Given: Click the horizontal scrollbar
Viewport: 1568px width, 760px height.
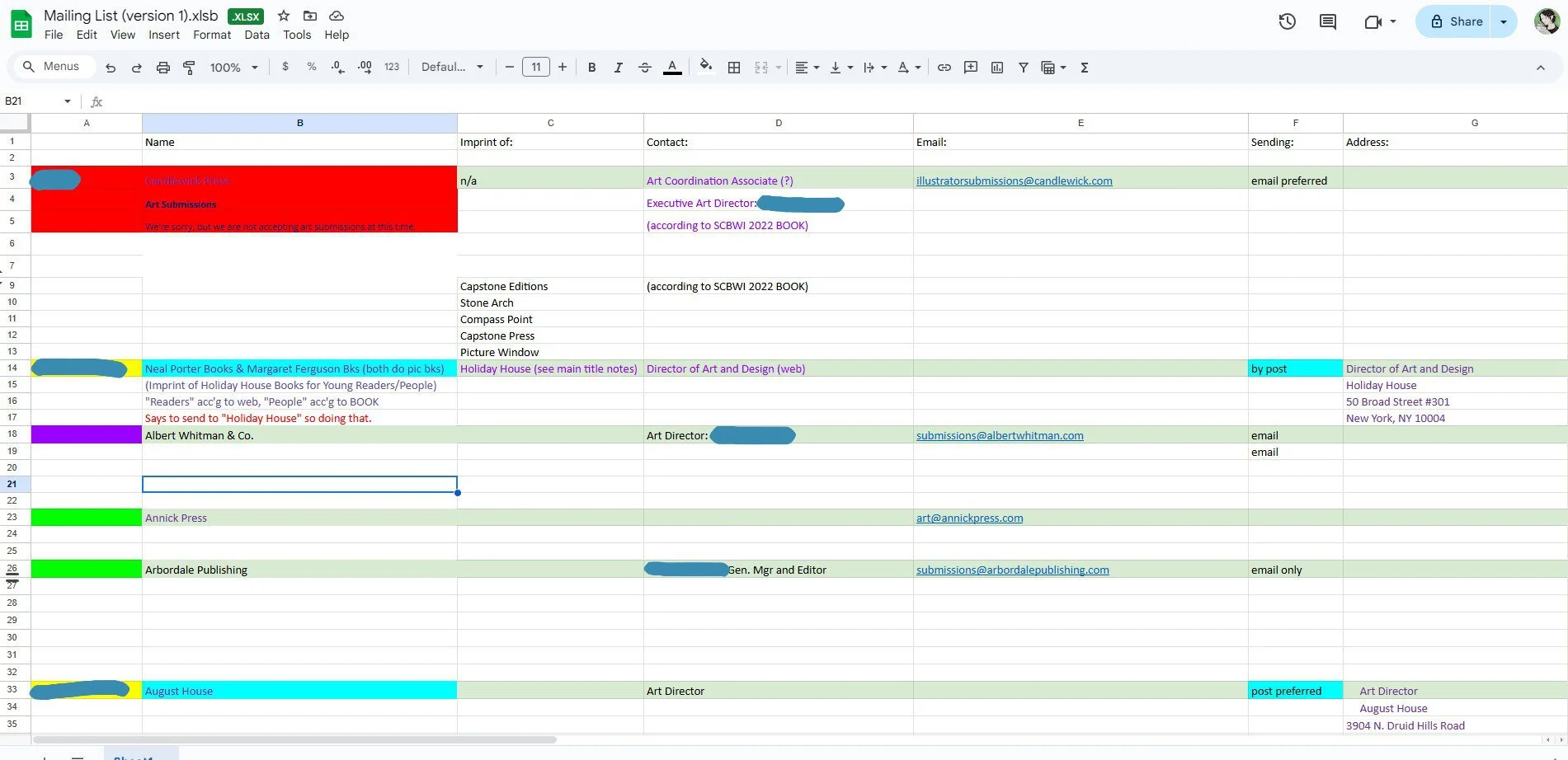Looking at the screenshot, I should (x=294, y=739).
